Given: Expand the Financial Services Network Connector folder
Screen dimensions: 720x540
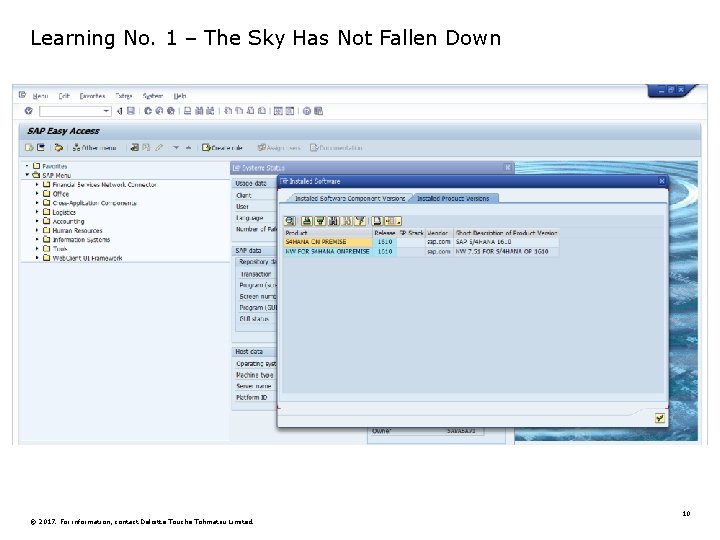Looking at the screenshot, I should tap(37, 185).
